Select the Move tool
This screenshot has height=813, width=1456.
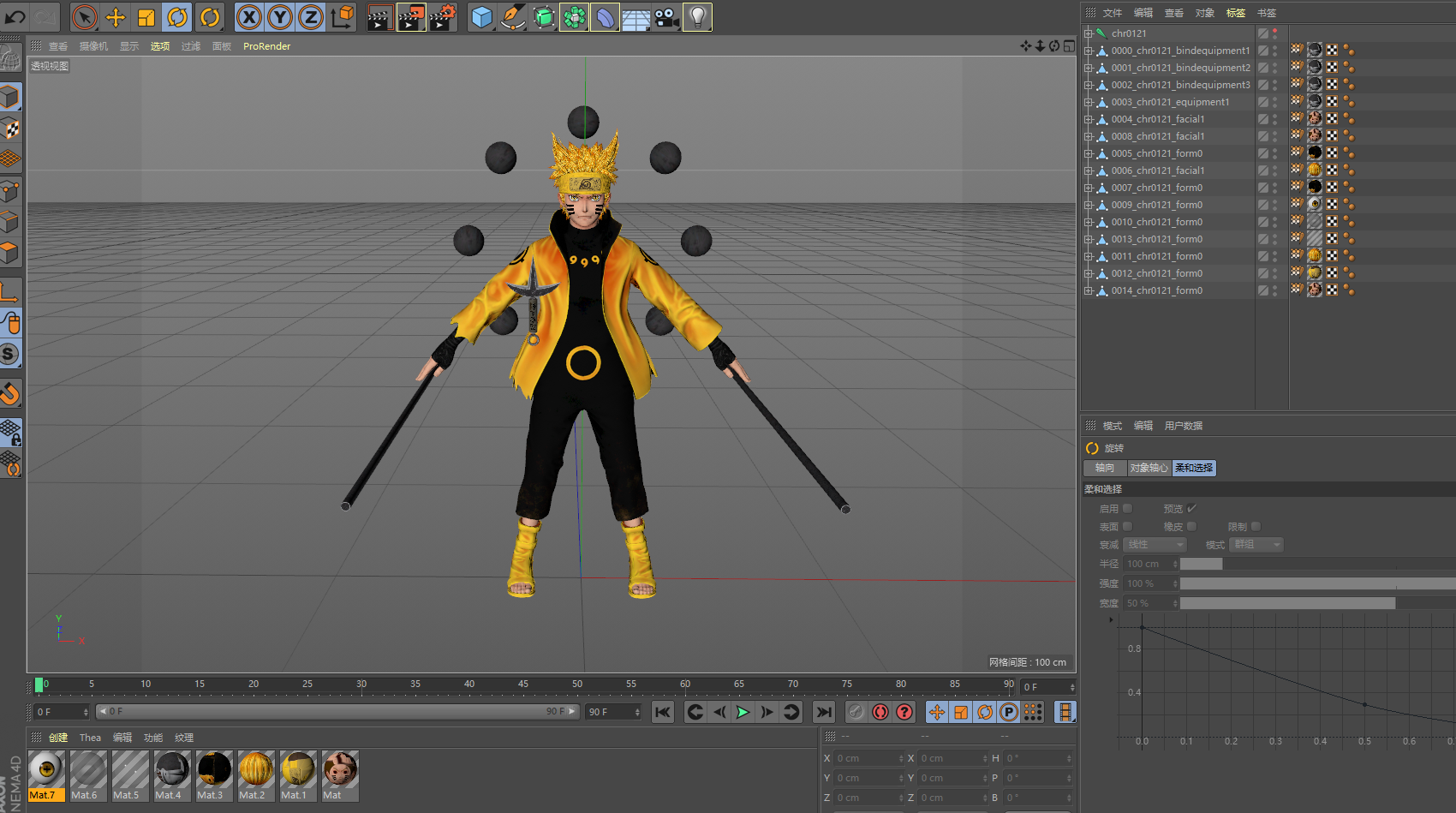click(116, 17)
